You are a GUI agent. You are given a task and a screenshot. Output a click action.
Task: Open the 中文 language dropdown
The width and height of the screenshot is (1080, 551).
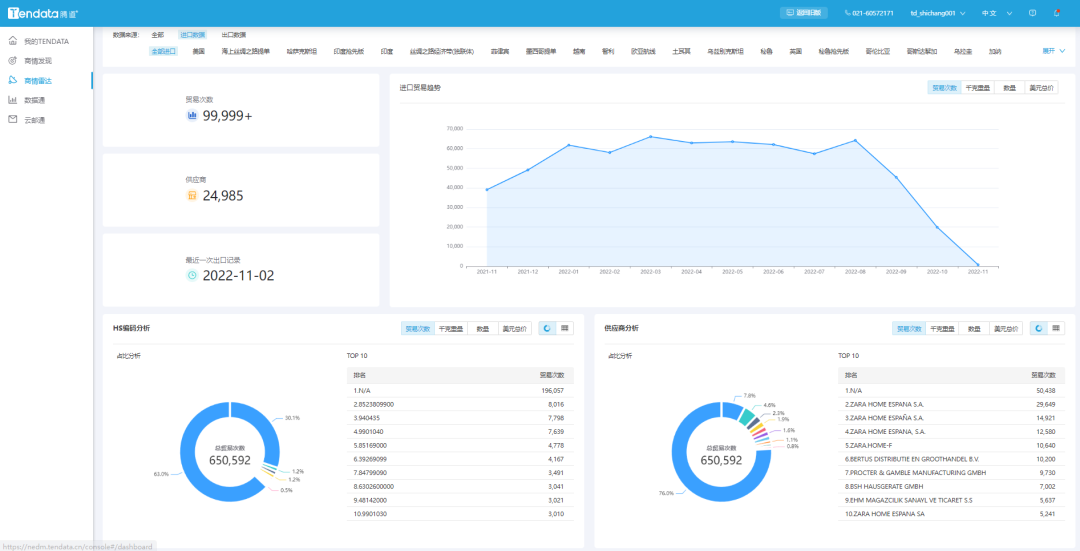(x=997, y=13)
